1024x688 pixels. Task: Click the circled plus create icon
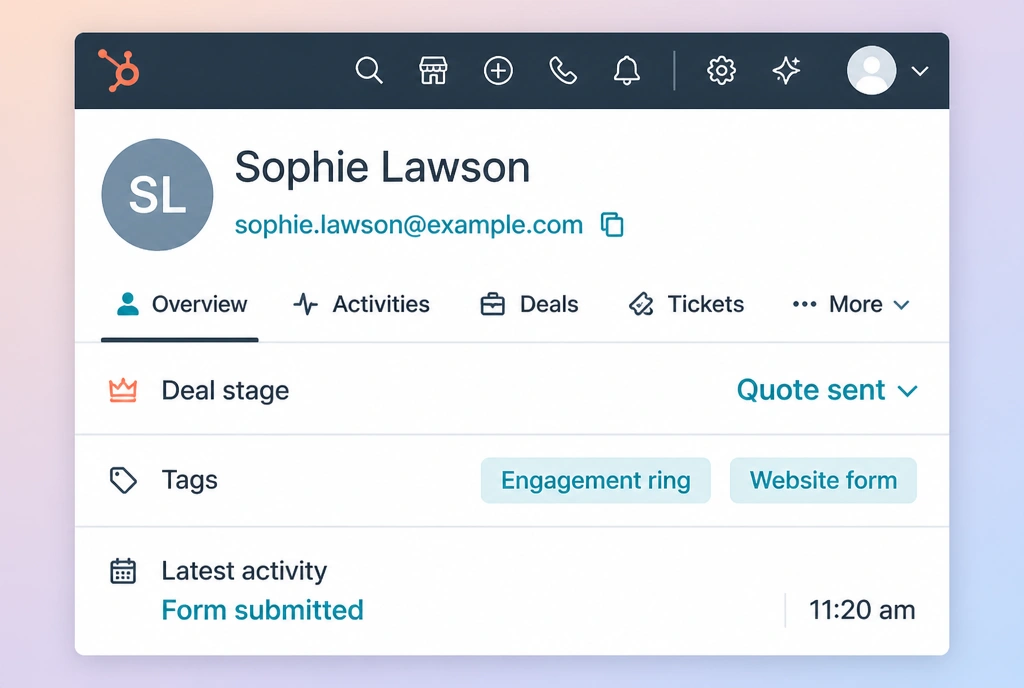tap(498, 70)
